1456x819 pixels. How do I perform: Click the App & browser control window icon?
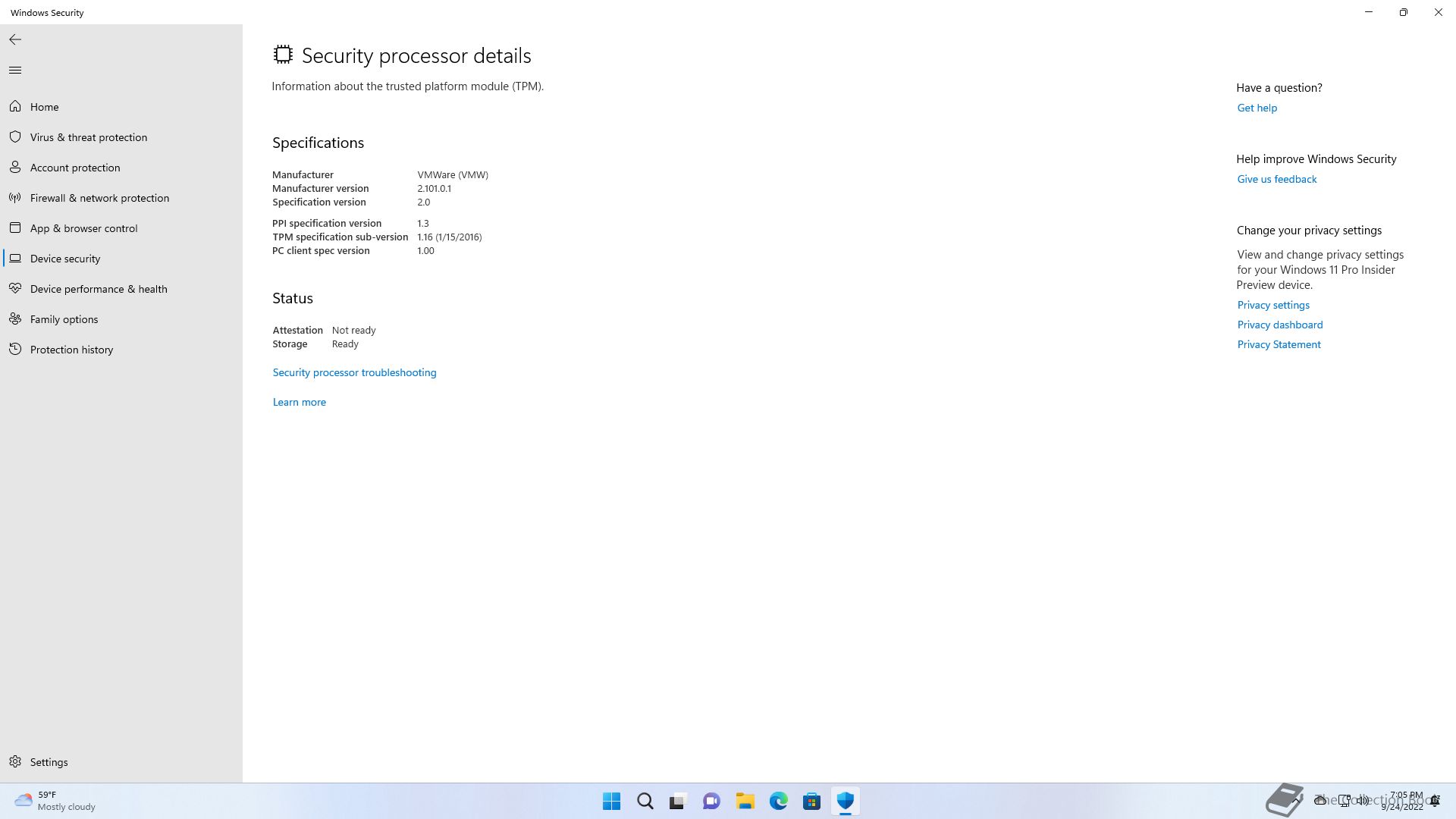click(x=15, y=228)
